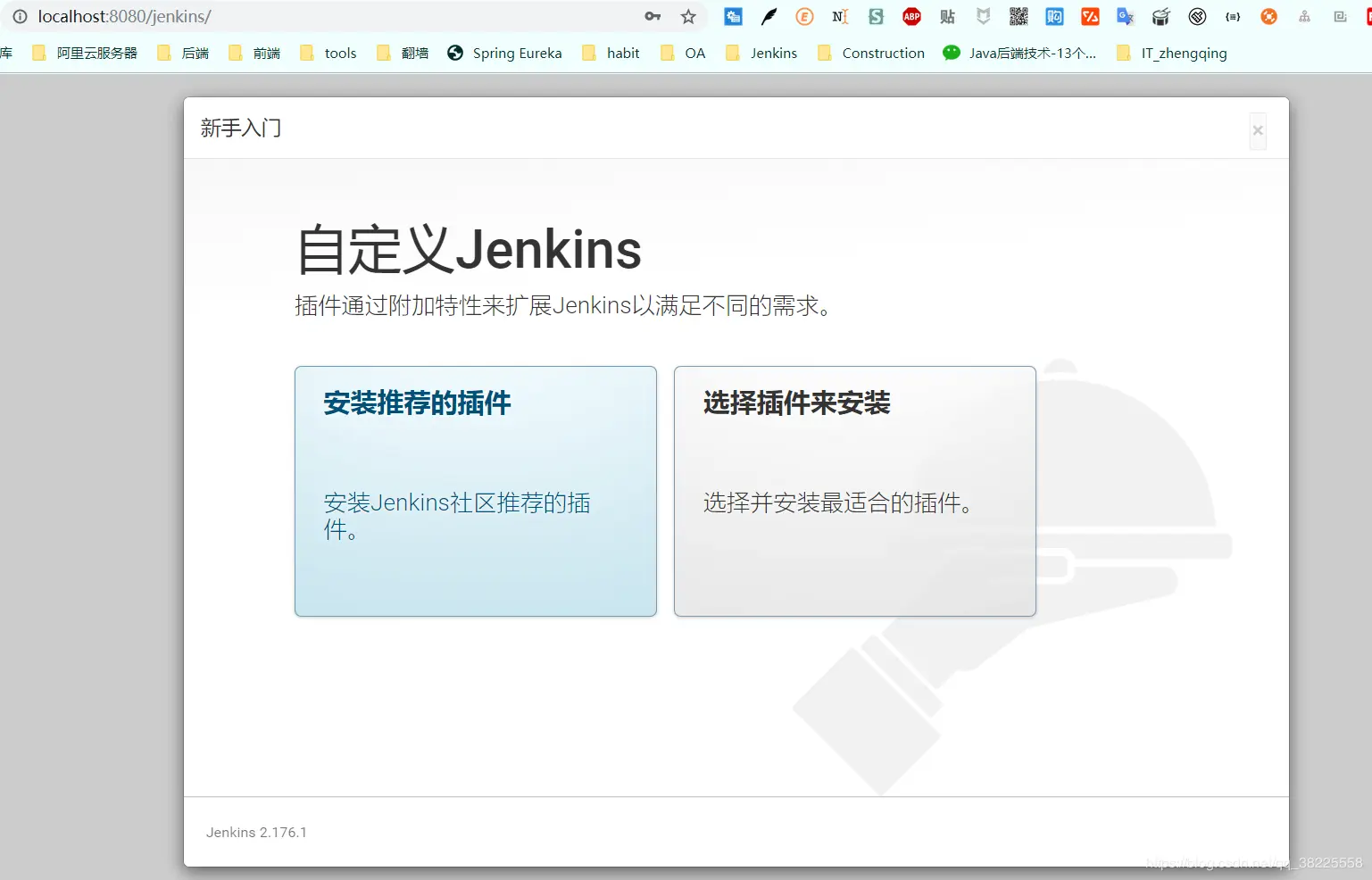Click the Notion extension icon
This screenshot has height=880, width=1372.
coord(840,16)
